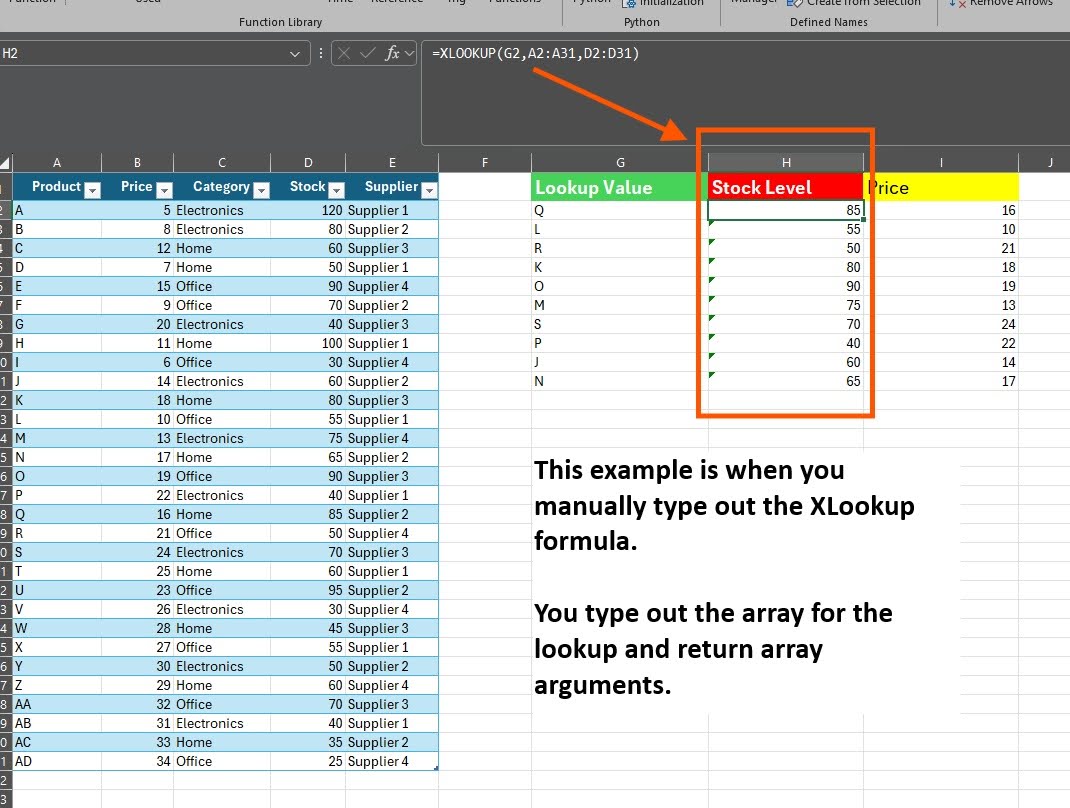The height and width of the screenshot is (808, 1070).
Task: Open the Product column filter dropdown
Action: tap(92, 189)
